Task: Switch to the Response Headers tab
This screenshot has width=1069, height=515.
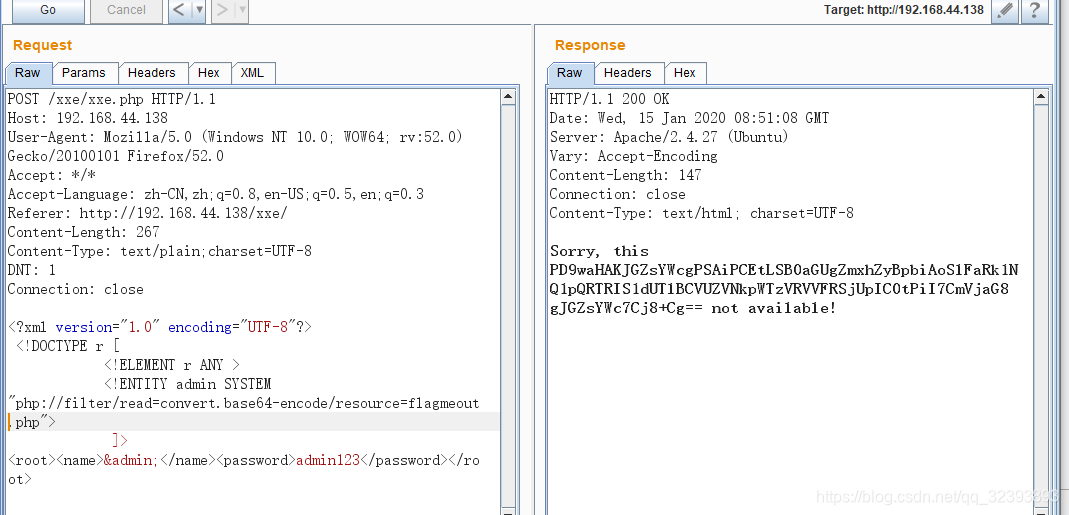Action: pyautogui.click(x=628, y=73)
